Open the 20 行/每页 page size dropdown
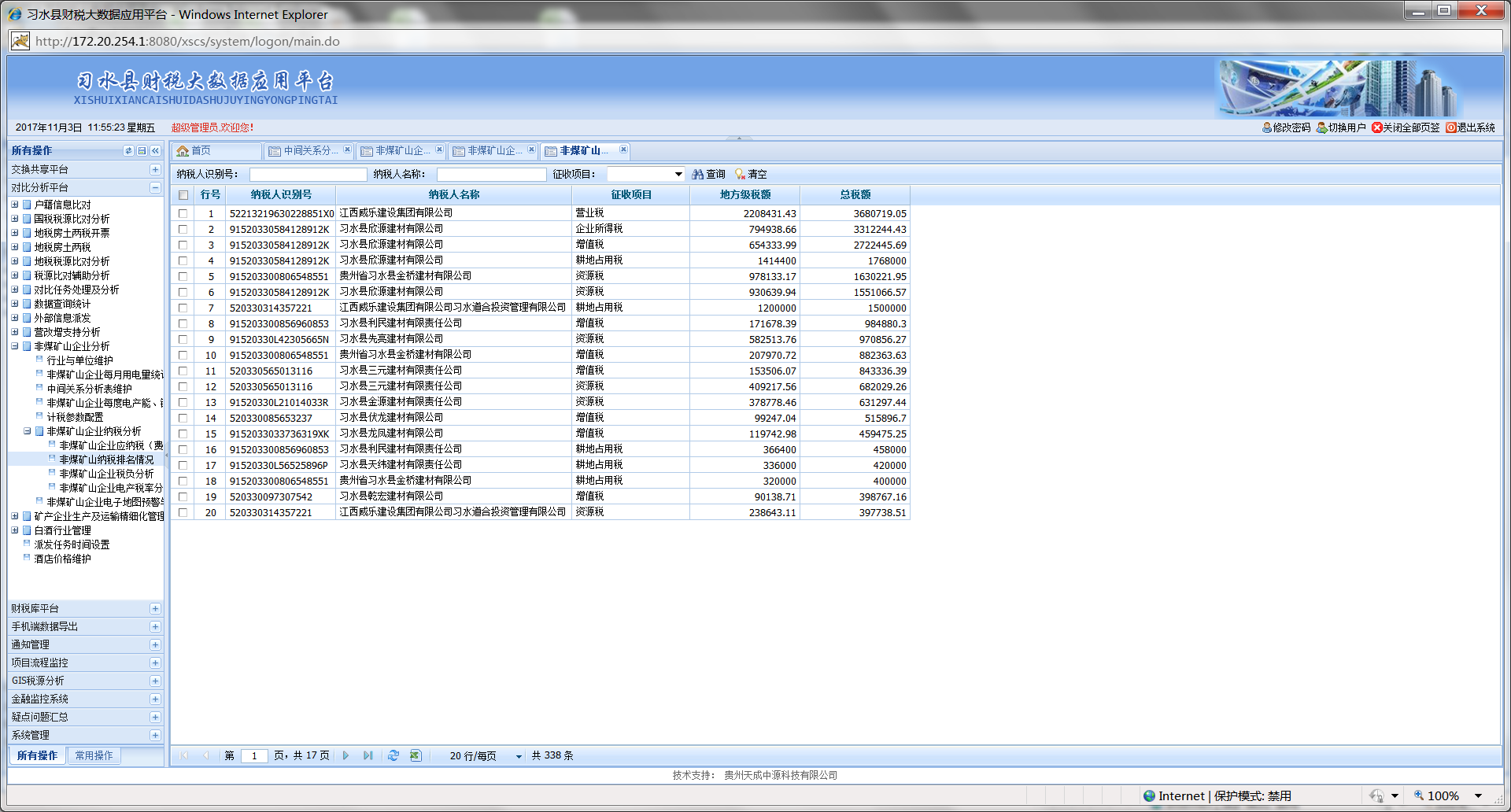This screenshot has width=1511, height=812. point(519,756)
